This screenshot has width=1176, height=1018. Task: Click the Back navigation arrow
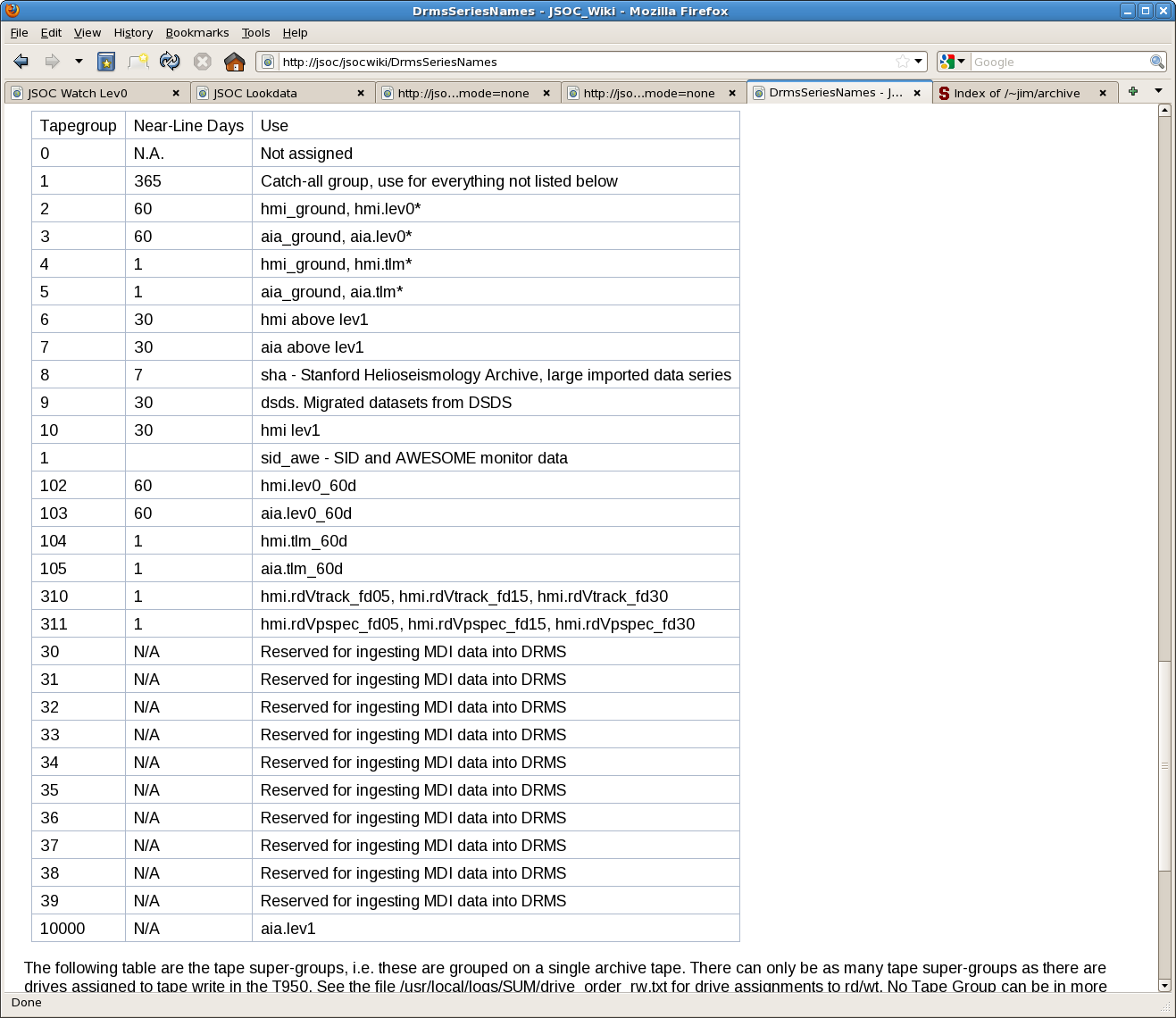[21, 62]
